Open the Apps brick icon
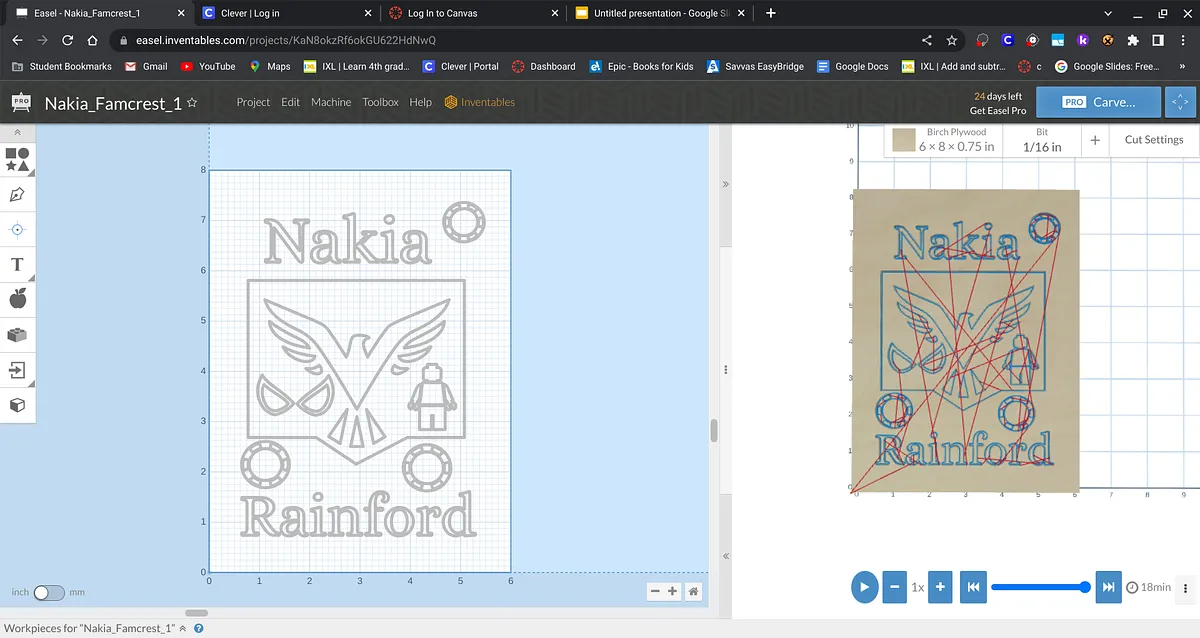This screenshot has width=1200, height=638. pos(17,335)
